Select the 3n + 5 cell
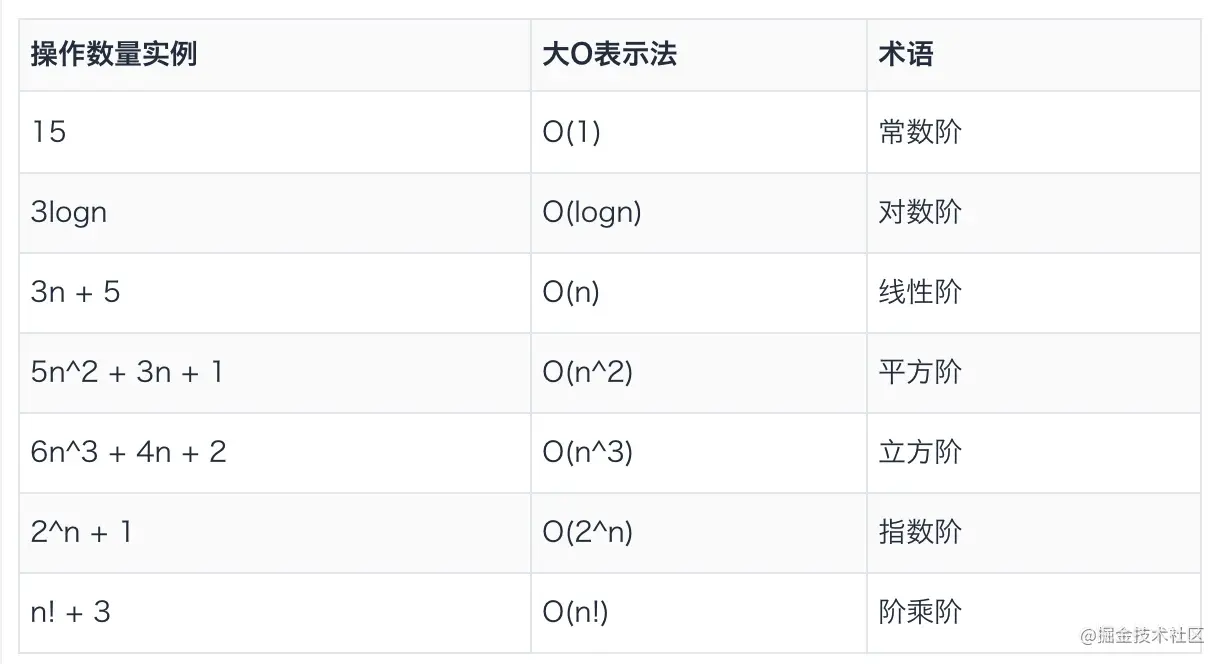1224x664 pixels. click(275, 293)
